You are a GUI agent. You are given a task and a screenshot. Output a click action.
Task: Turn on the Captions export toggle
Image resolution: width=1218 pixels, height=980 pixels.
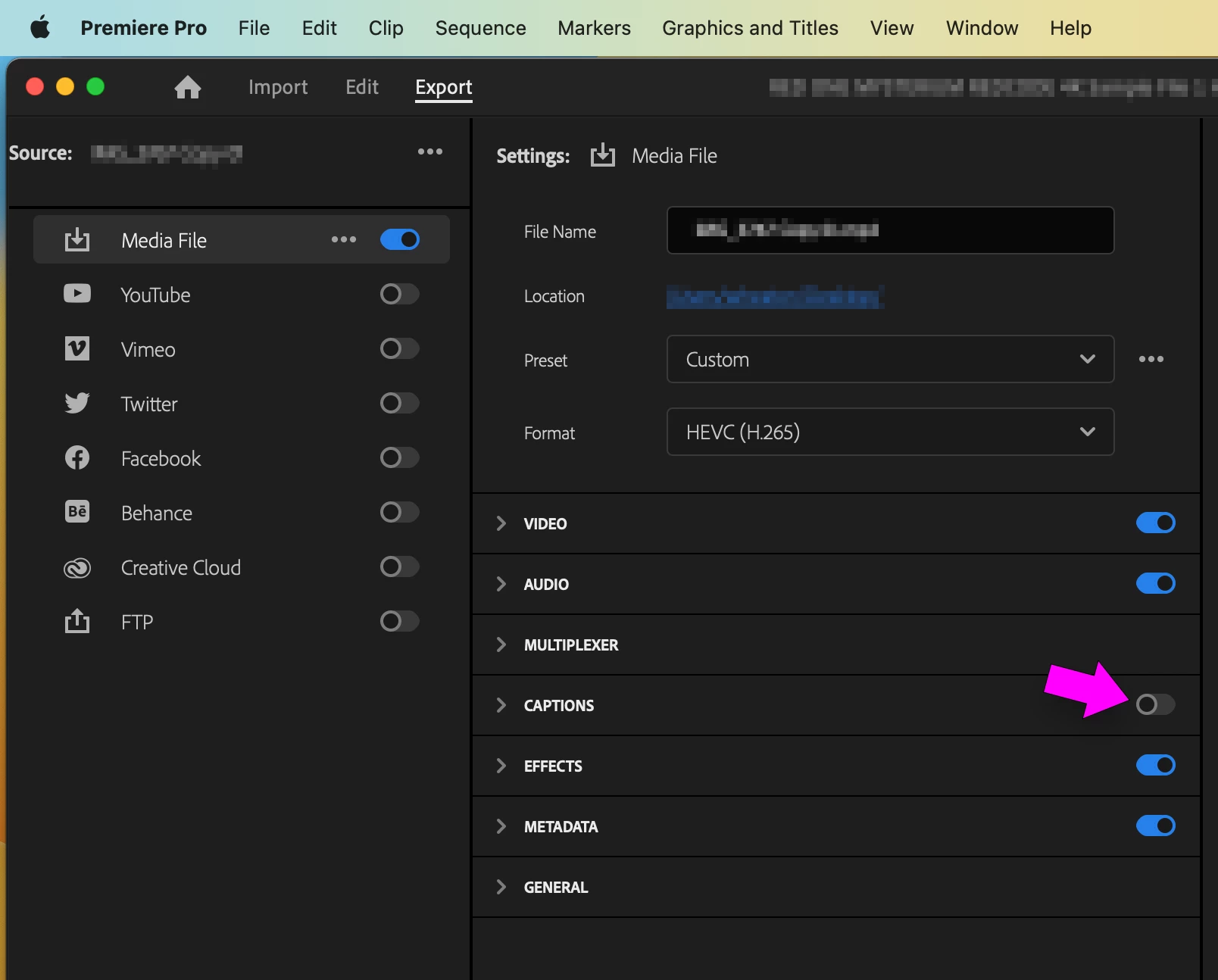pos(1156,704)
